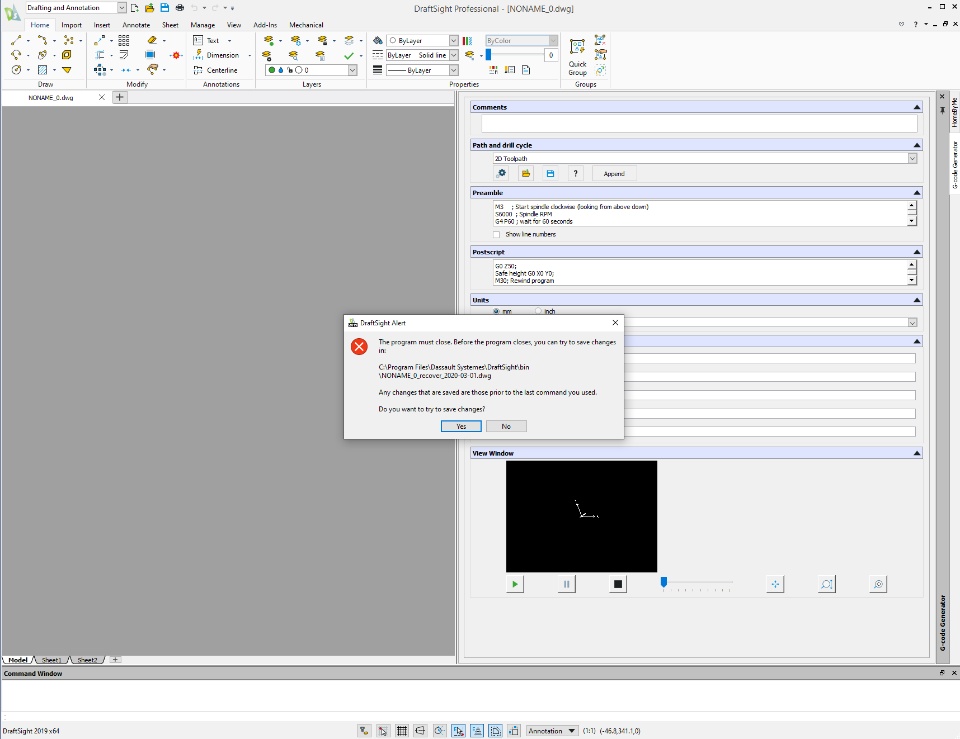Click the Offset tool in Modify group
The image size is (960, 739).
(x=124, y=55)
